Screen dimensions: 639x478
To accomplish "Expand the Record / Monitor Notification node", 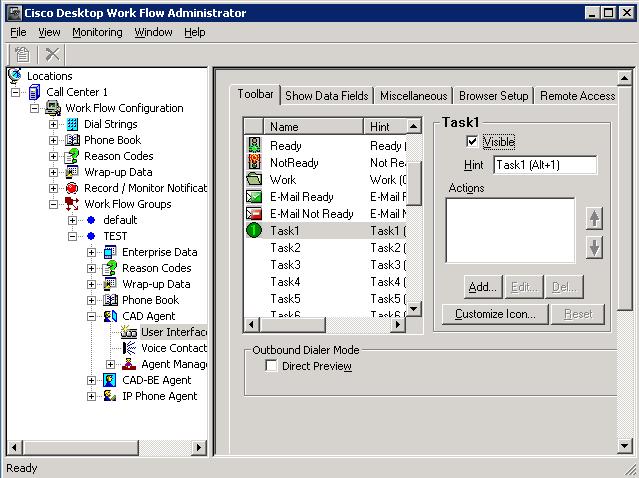I will click(53, 188).
